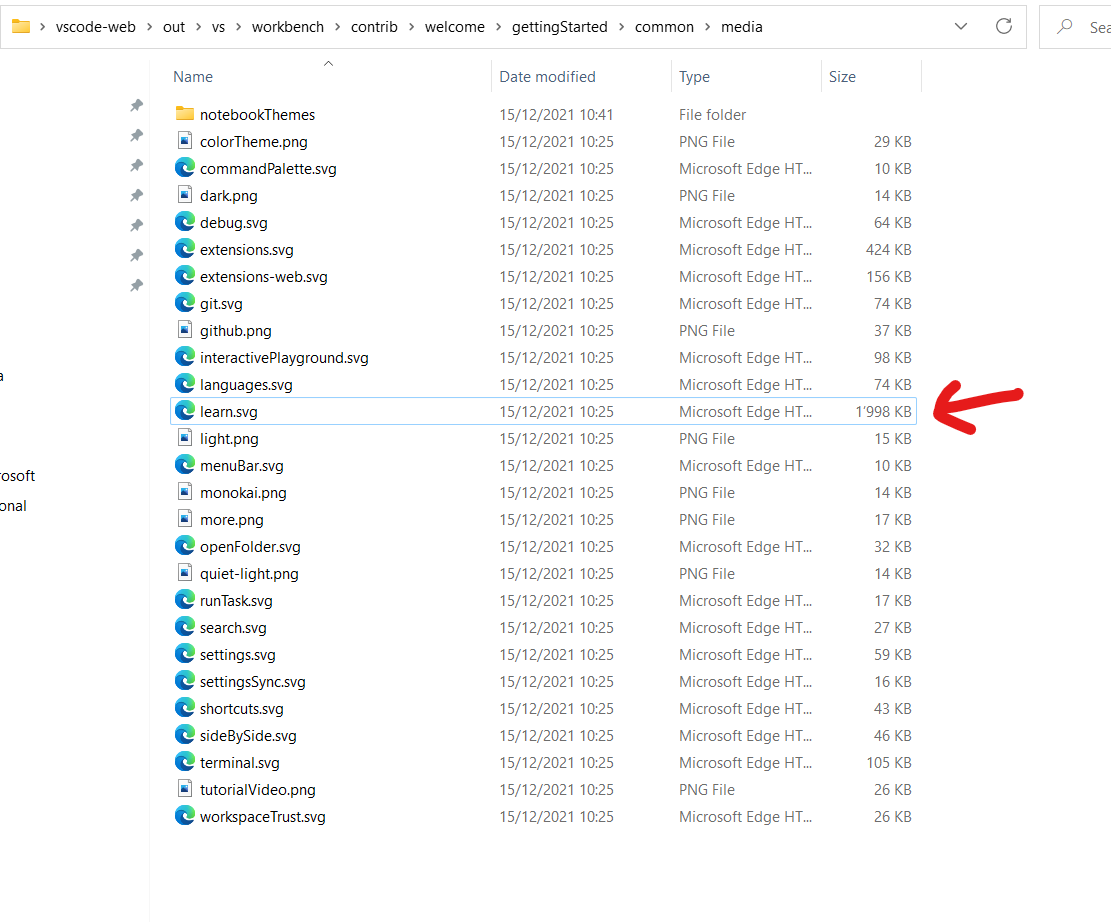
Task: Click the File folder type of notebookThemes
Action: [712, 114]
